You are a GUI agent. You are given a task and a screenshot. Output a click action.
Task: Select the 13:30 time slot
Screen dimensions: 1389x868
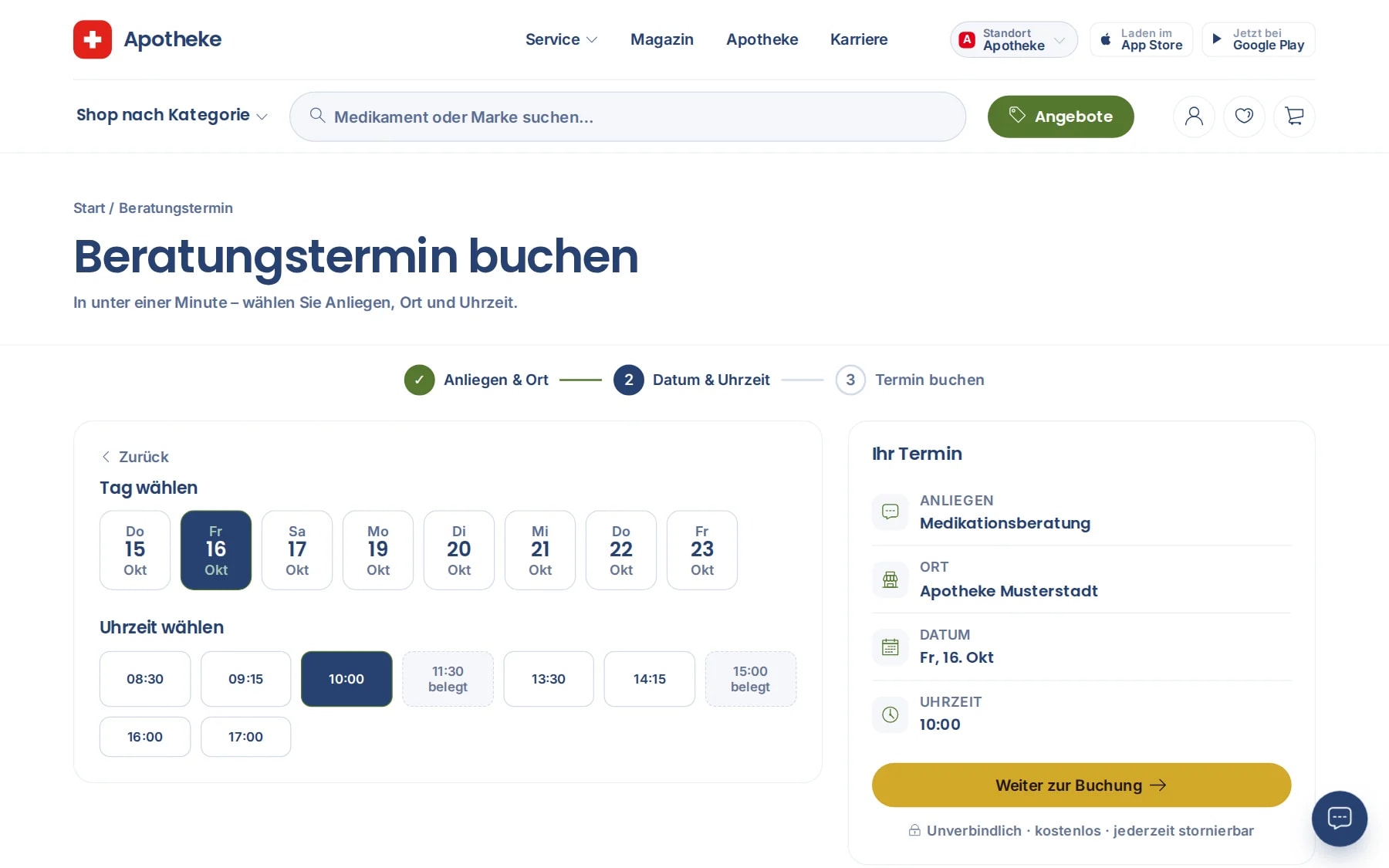549,679
